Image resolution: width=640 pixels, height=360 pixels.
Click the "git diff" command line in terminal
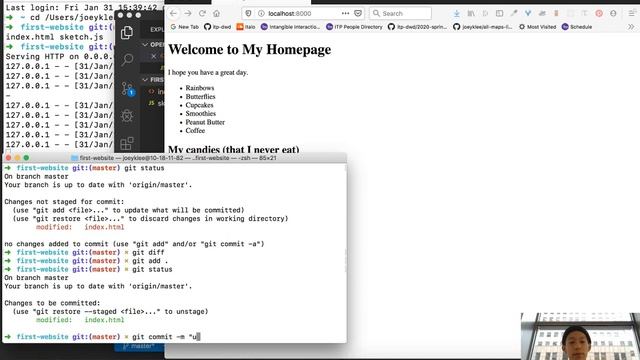tap(84, 253)
